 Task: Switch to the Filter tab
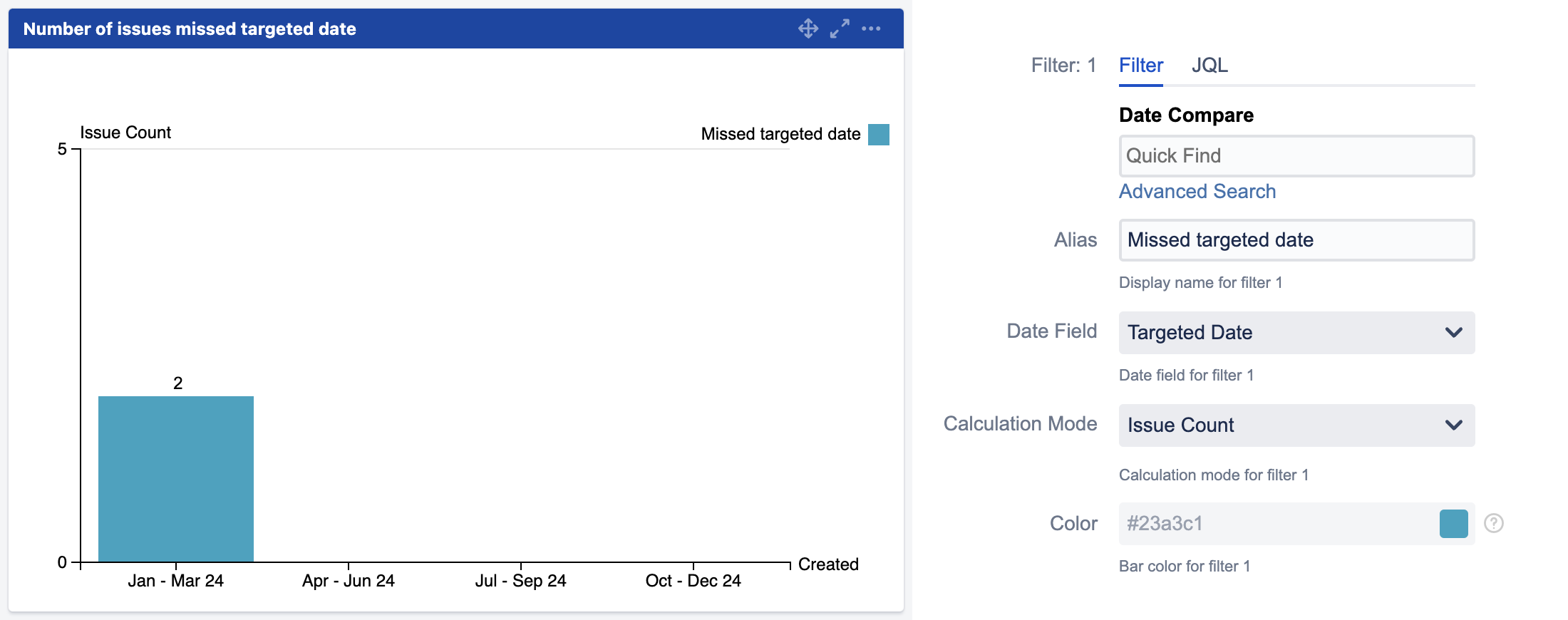[1141, 66]
